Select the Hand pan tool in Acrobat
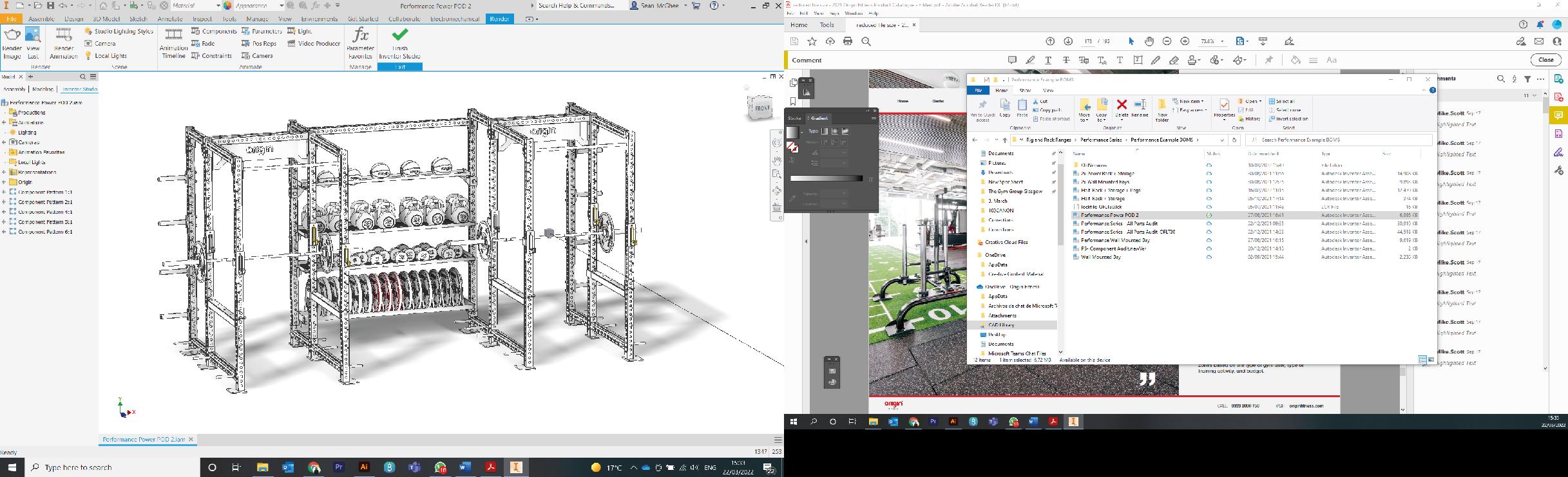This screenshot has height=477, width=1568. coord(1149,41)
